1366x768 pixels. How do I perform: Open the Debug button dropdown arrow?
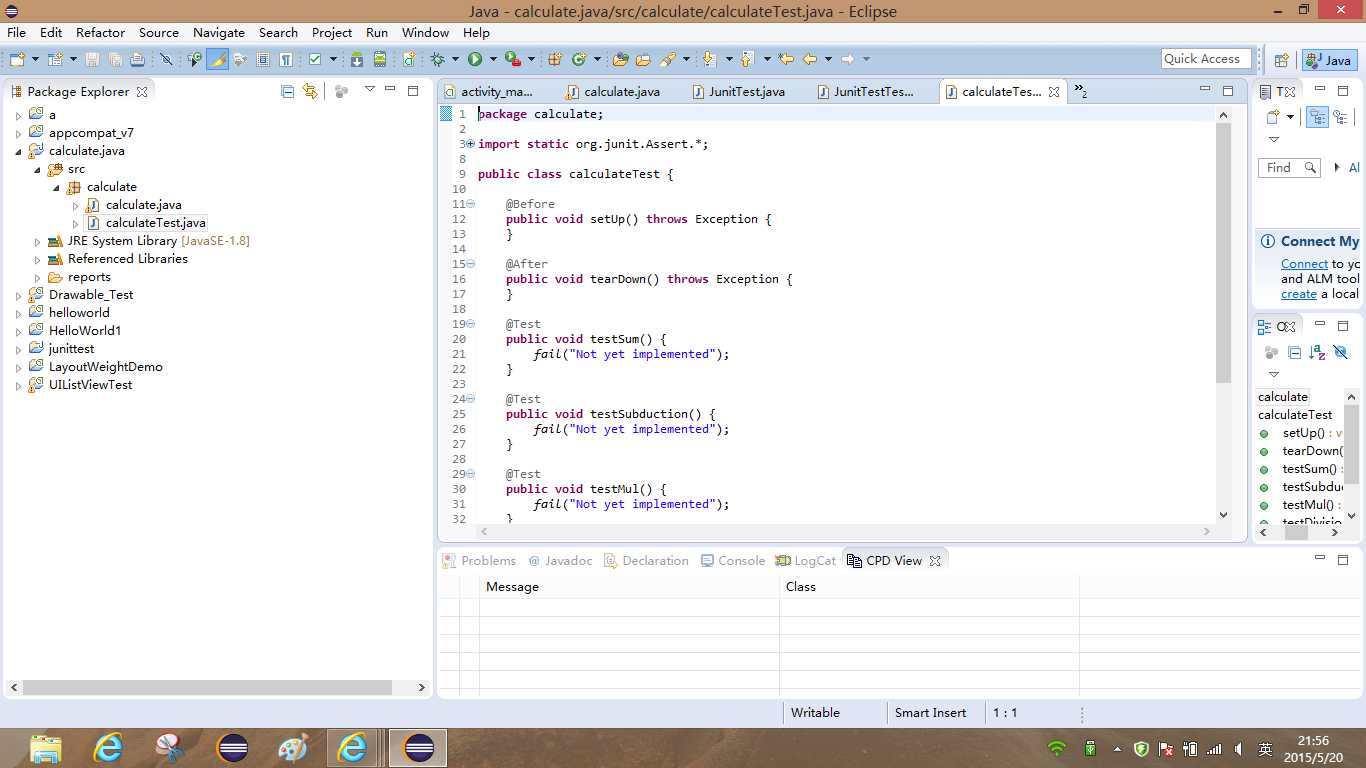click(x=455, y=60)
